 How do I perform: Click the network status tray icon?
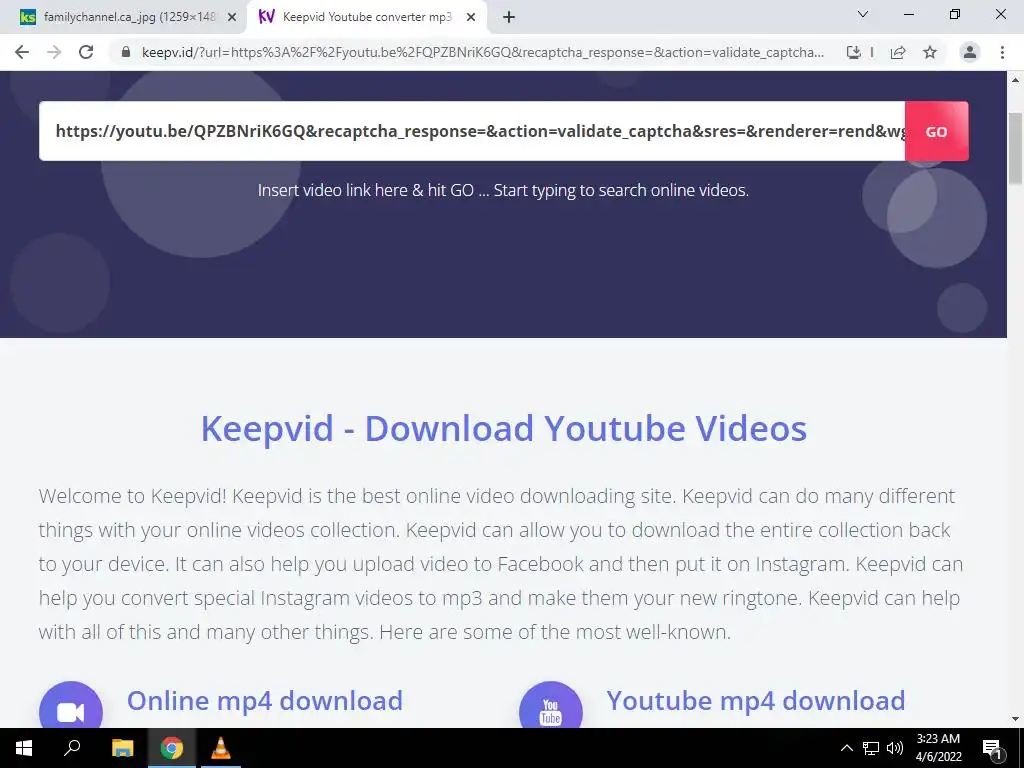(x=871, y=748)
